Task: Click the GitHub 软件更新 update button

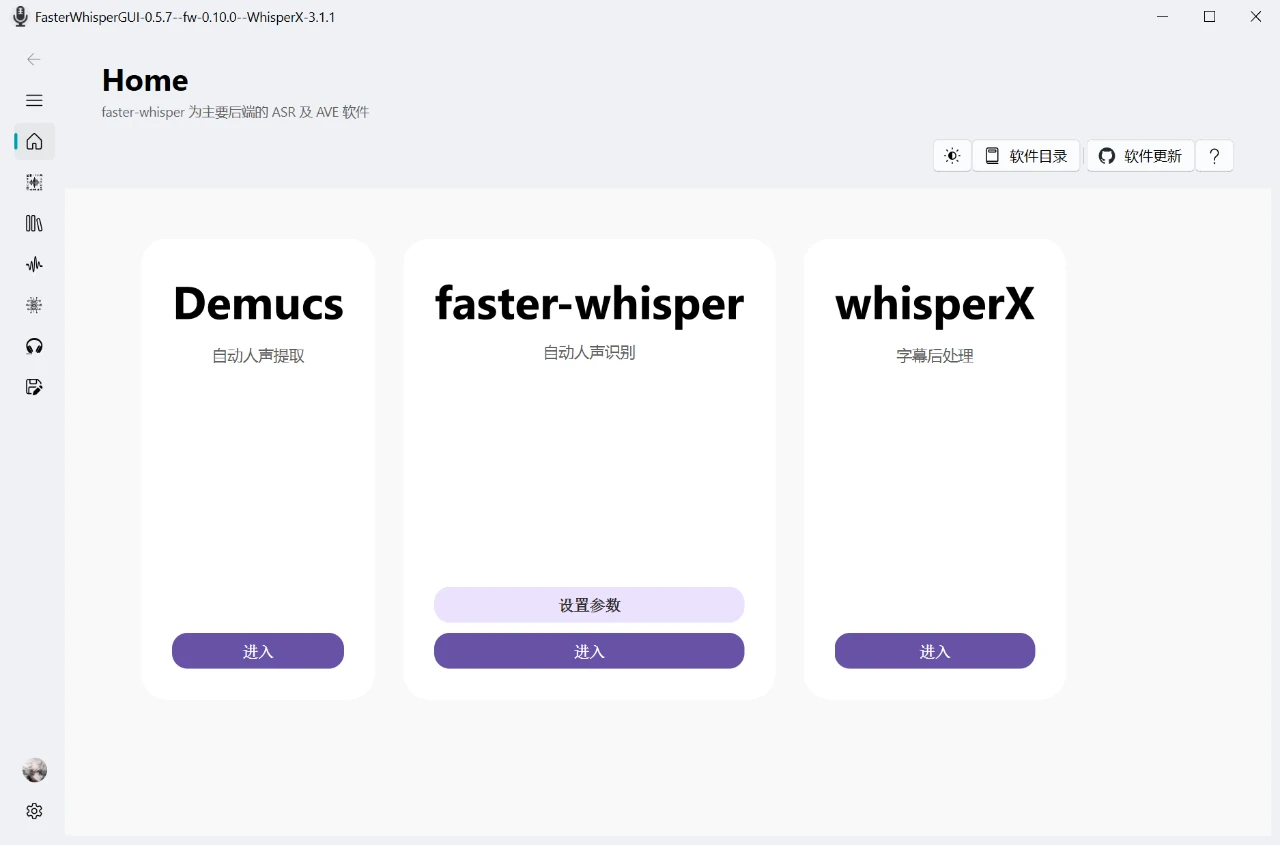Action: tap(1140, 156)
